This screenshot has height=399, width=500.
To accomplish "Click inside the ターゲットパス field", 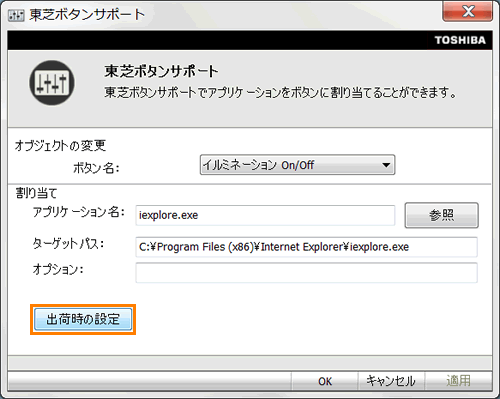I will [x=306, y=247].
